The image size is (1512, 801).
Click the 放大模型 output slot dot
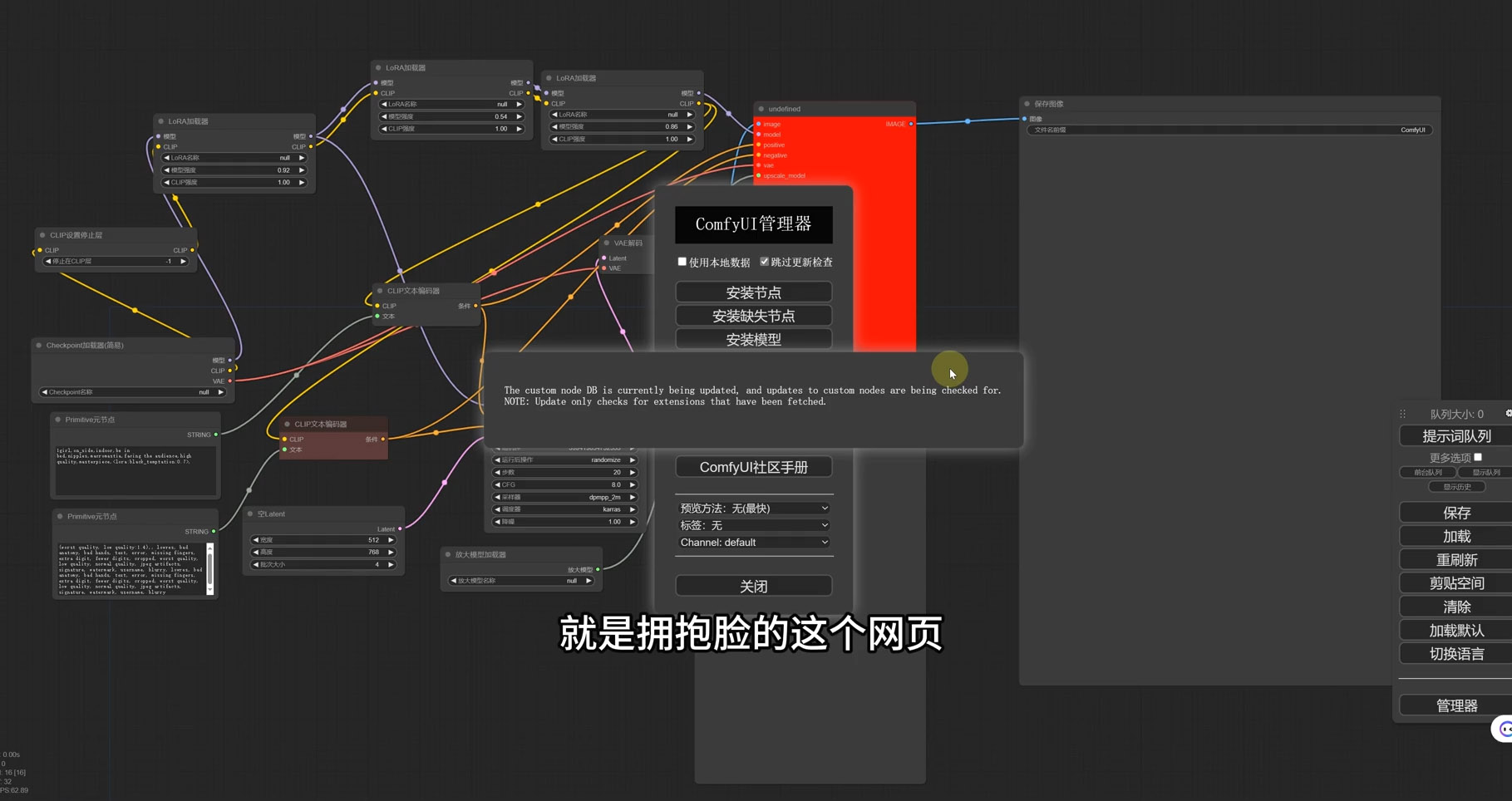[598, 569]
